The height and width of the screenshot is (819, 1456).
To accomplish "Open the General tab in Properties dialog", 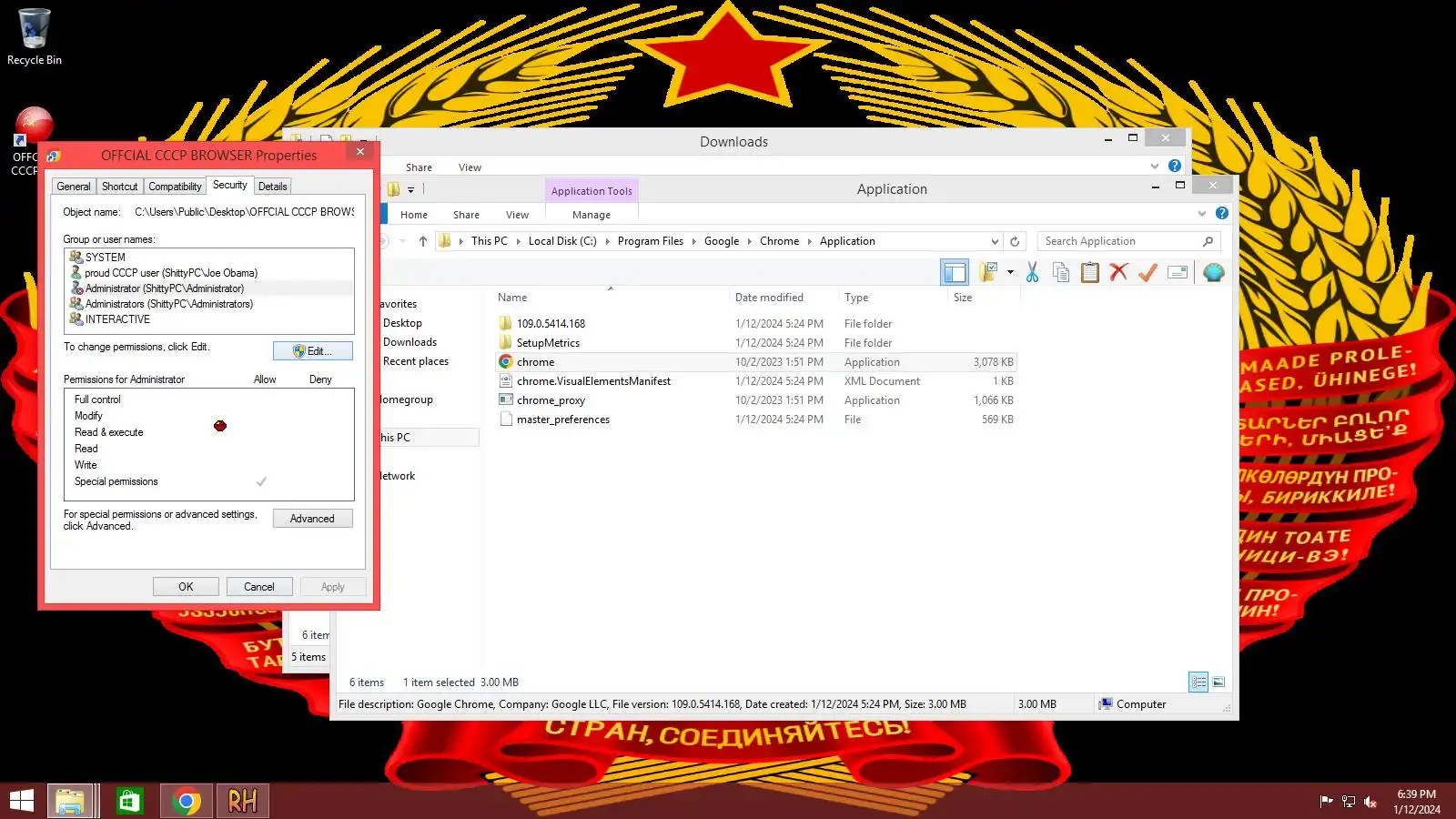I will (74, 187).
